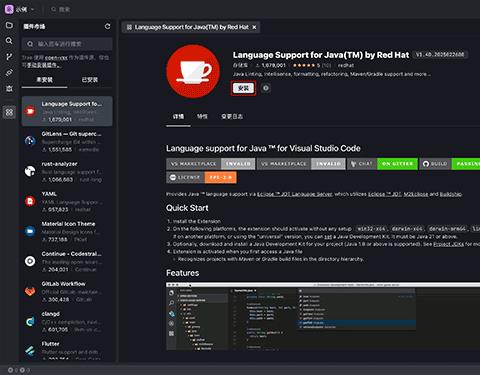Open the open-vsx link in sidebar note
Image resolution: width=480 pixels, height=375 pixels.
pos(56,58)
